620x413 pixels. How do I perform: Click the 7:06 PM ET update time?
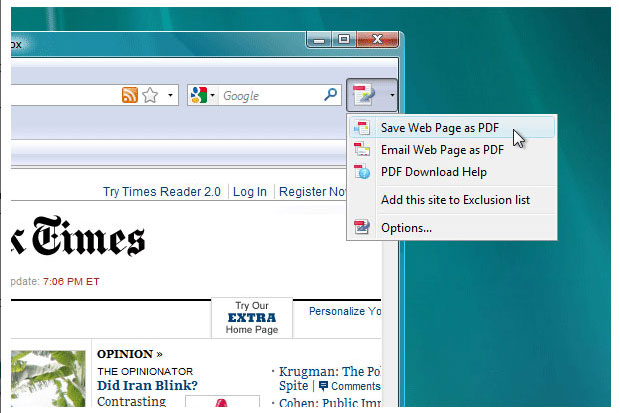71,282
